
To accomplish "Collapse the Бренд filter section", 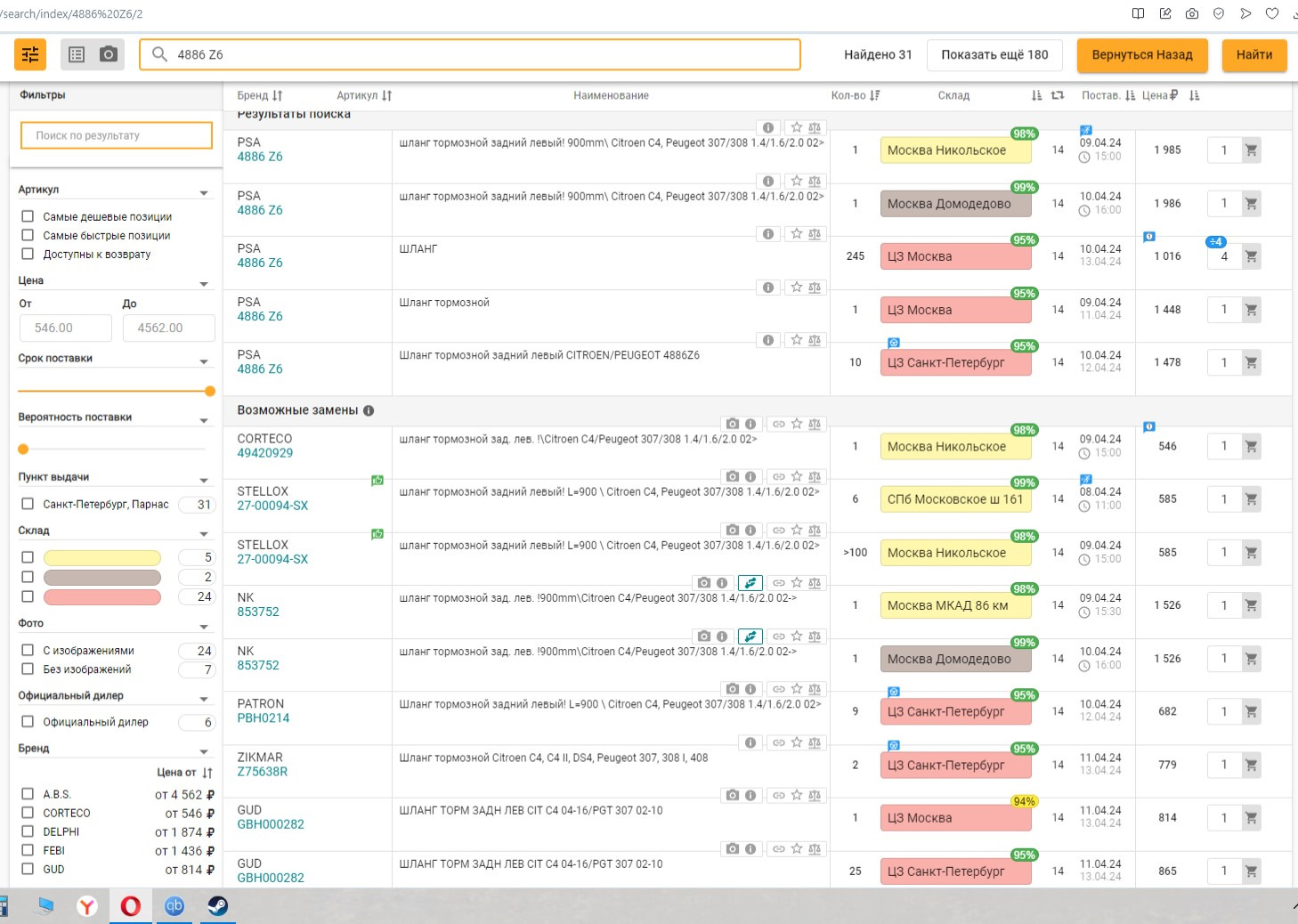I will pos(204,751).
